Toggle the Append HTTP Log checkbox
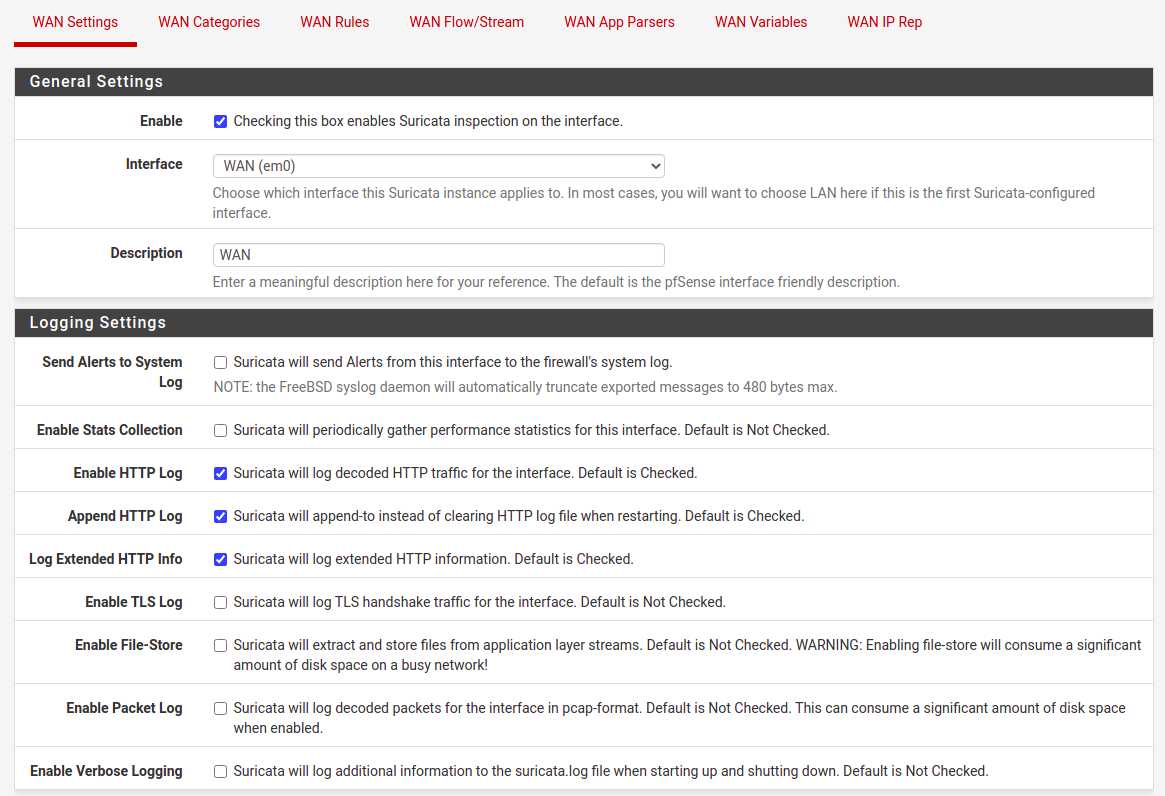Screen dimensions: 1165x796 (x=221, y=517)
